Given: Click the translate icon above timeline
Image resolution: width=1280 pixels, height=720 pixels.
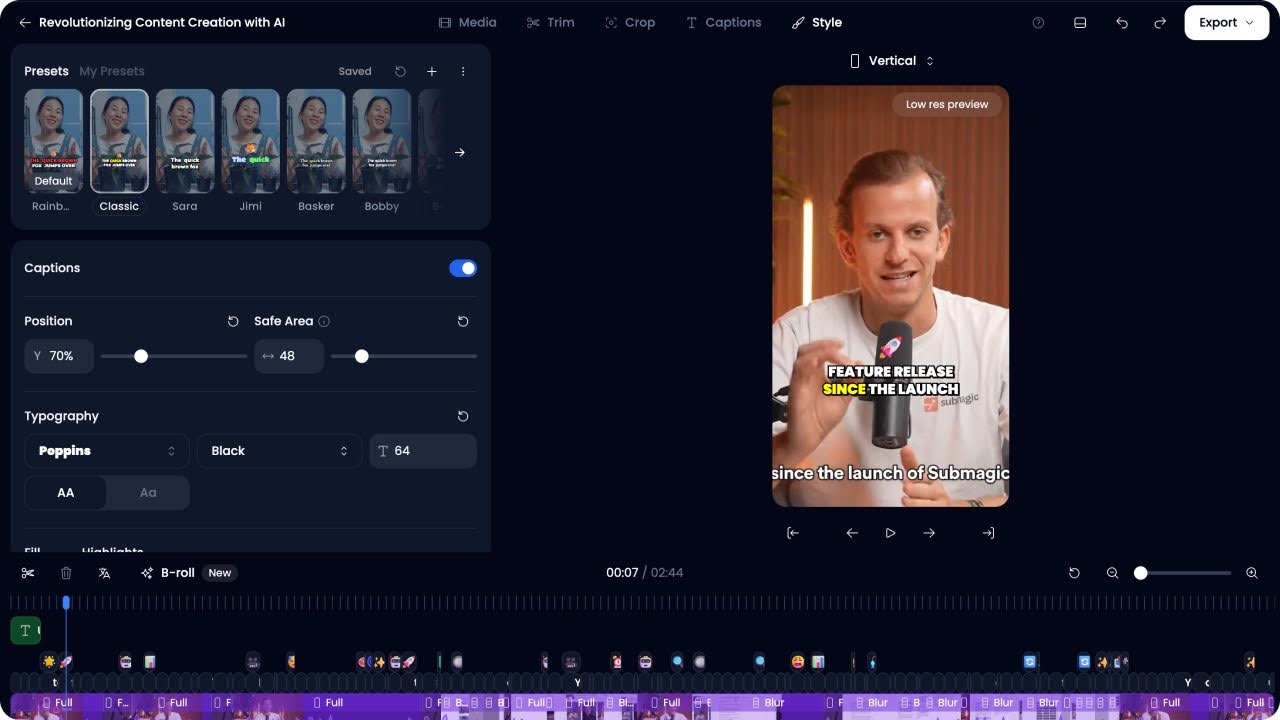Looking at the screenshot, I should (104, 573).
